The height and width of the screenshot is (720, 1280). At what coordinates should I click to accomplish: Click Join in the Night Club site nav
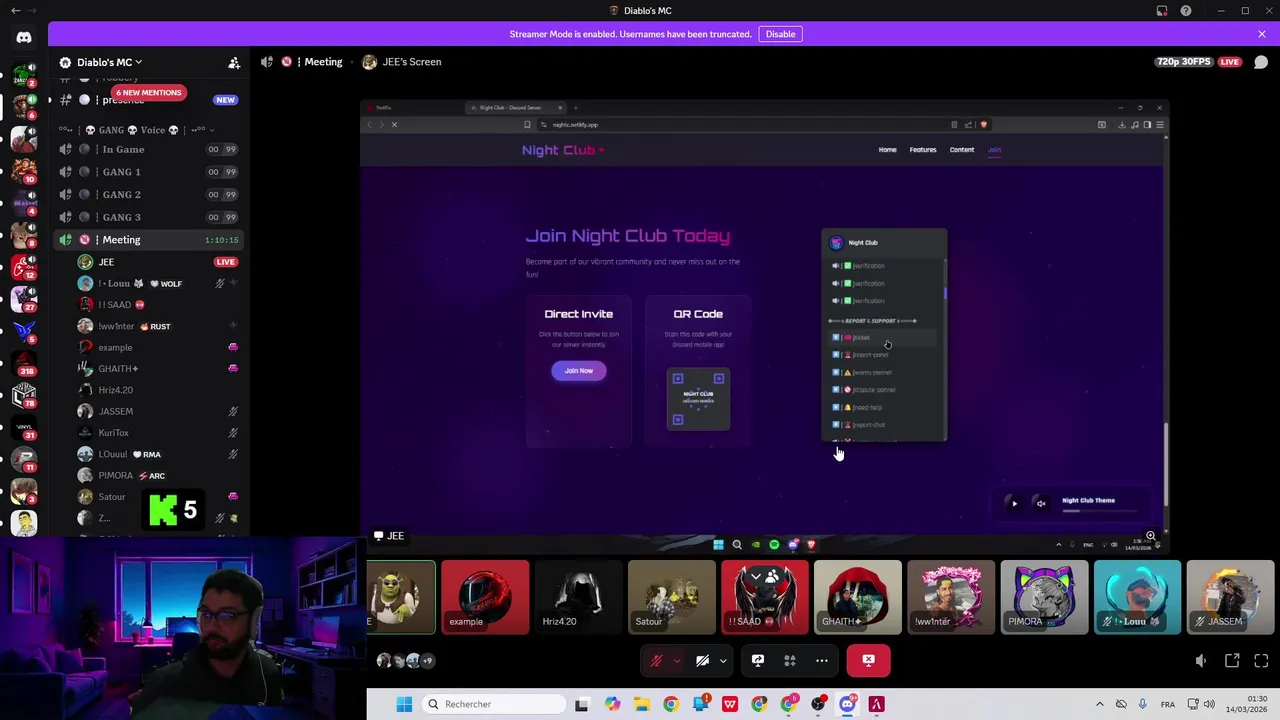tap(994, 150)
